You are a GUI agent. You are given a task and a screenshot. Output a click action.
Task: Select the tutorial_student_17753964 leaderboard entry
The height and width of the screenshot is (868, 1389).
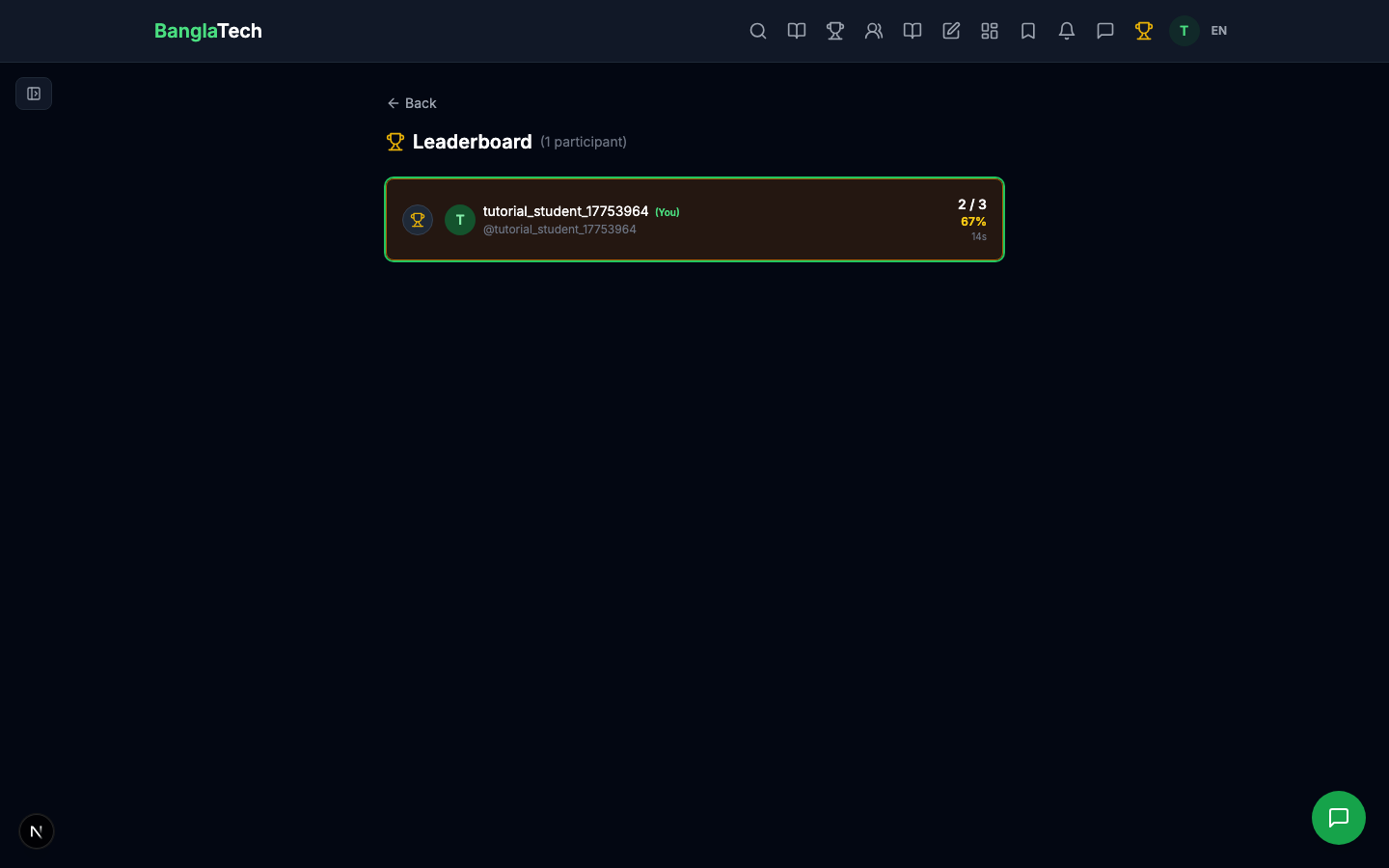click(694, 219)
